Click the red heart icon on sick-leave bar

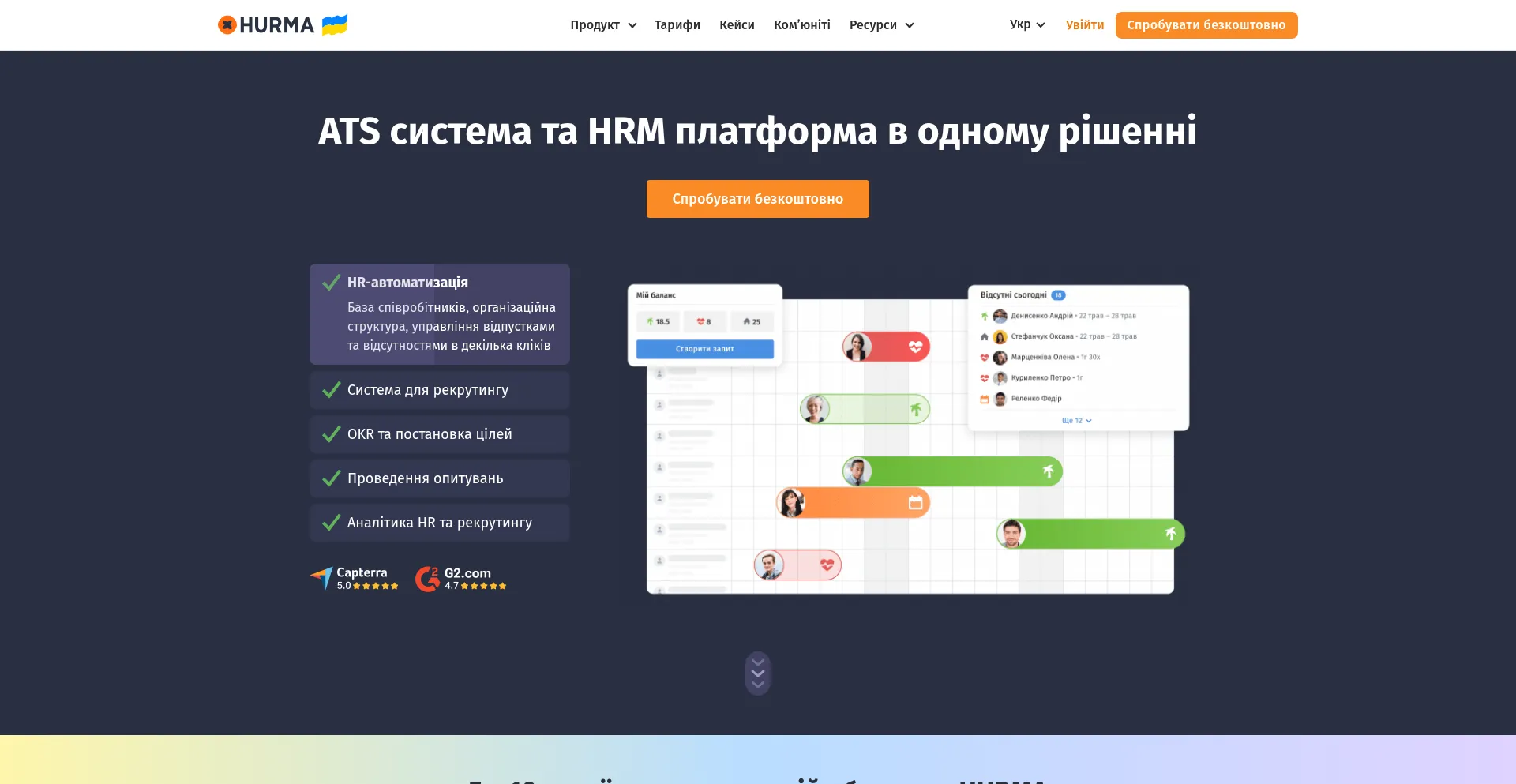coord(915,347)
